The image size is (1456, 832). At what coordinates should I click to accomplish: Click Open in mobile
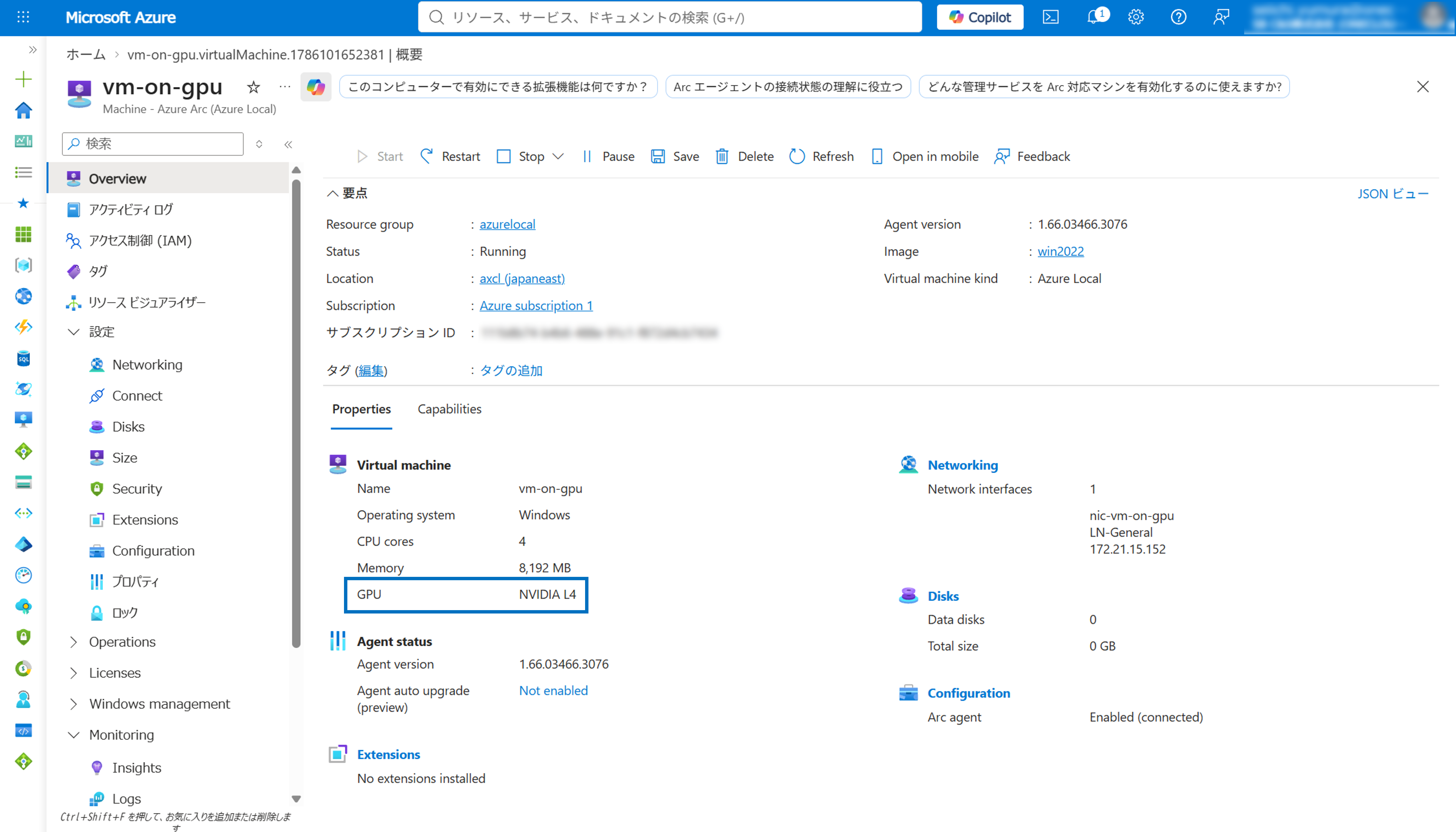924,156
